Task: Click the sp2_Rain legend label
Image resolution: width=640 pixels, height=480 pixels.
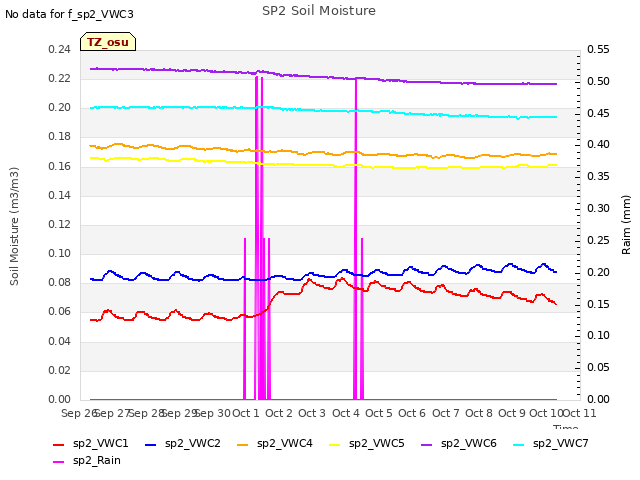Action: pos(97,460)
